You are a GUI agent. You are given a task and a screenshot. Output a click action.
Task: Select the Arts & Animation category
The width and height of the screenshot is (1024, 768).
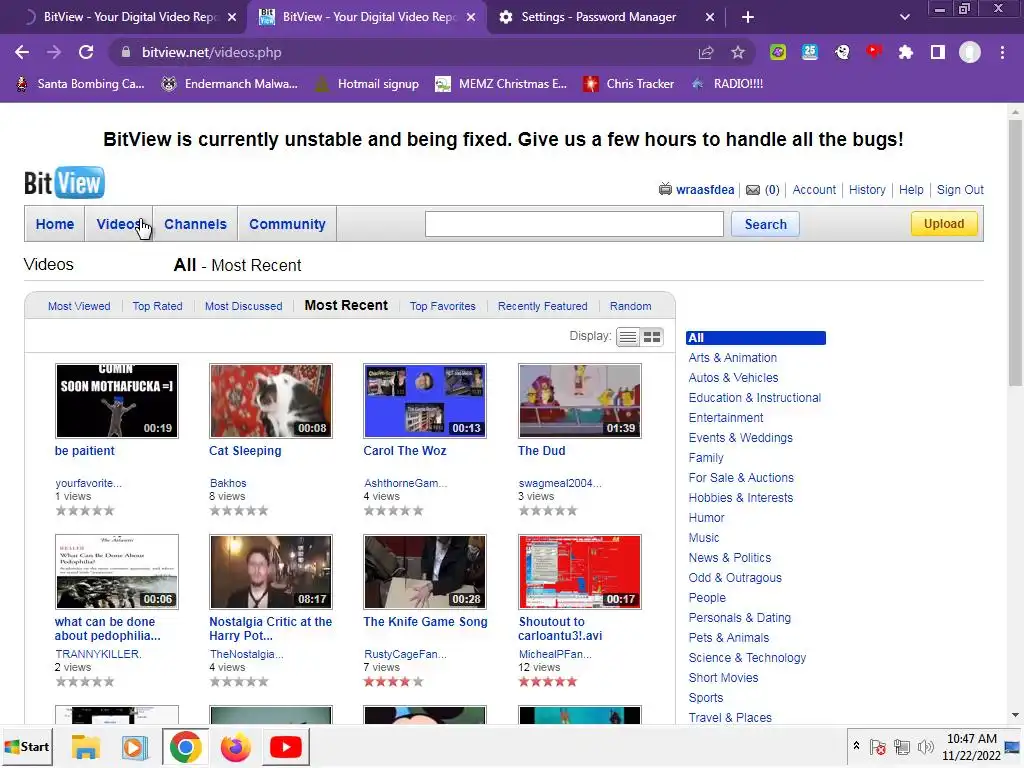click(733, 358)
